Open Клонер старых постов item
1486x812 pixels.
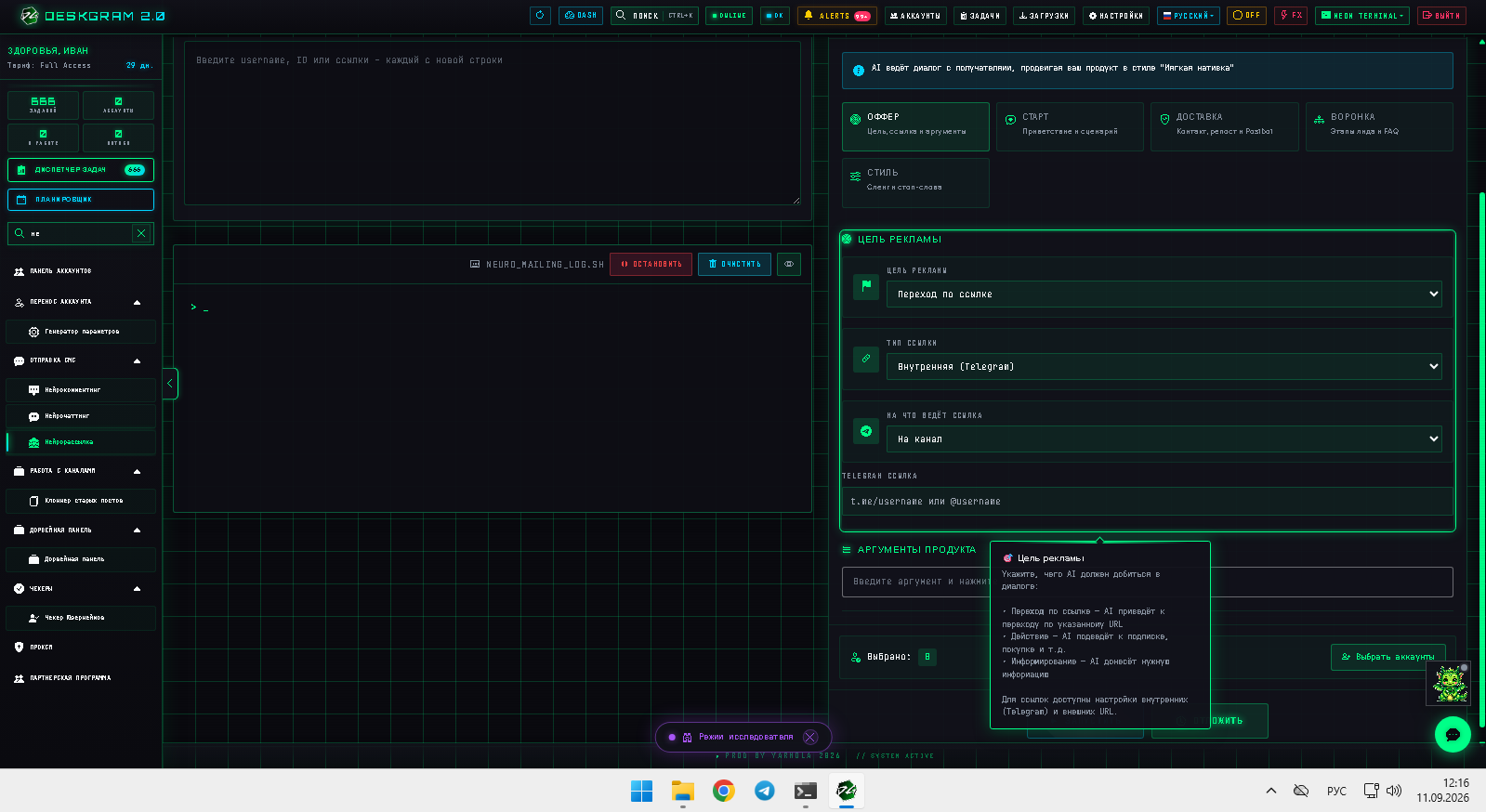81,501
